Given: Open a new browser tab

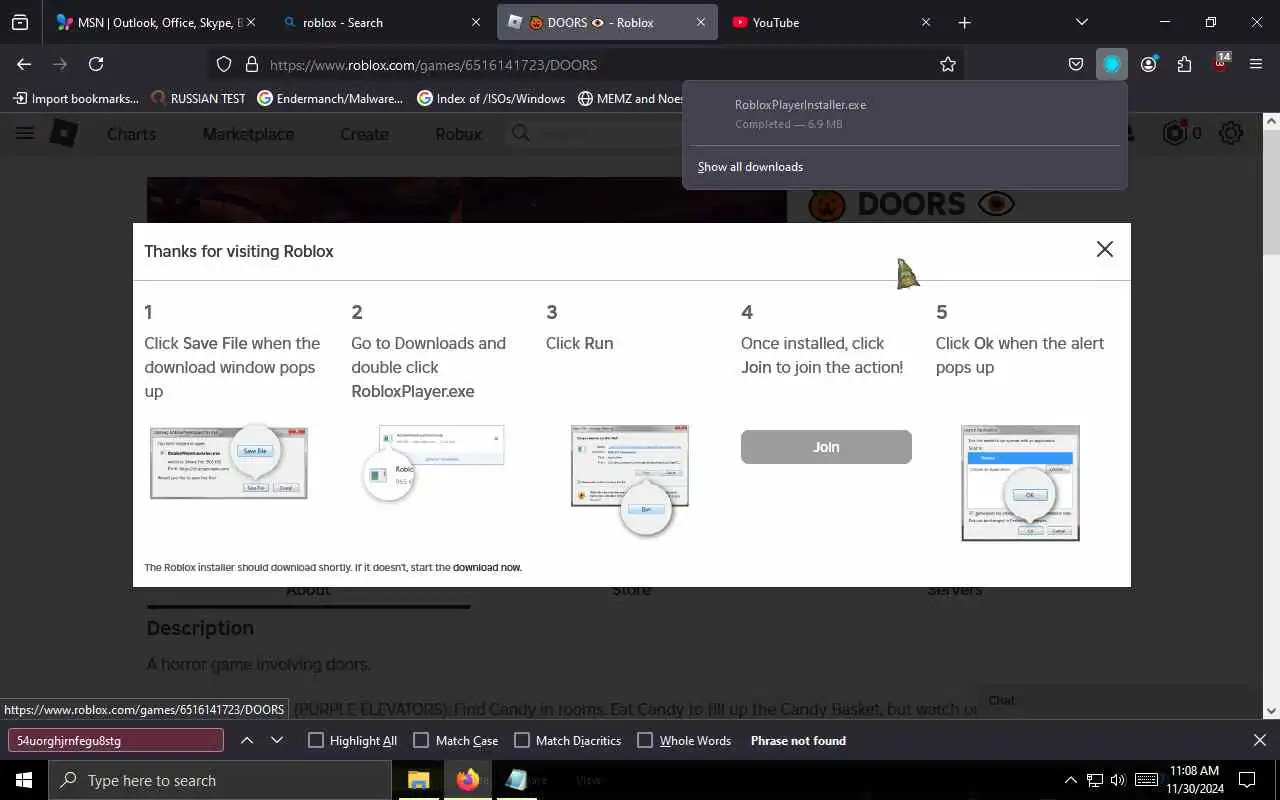Looking at the screenshot, I should point(964,22).
